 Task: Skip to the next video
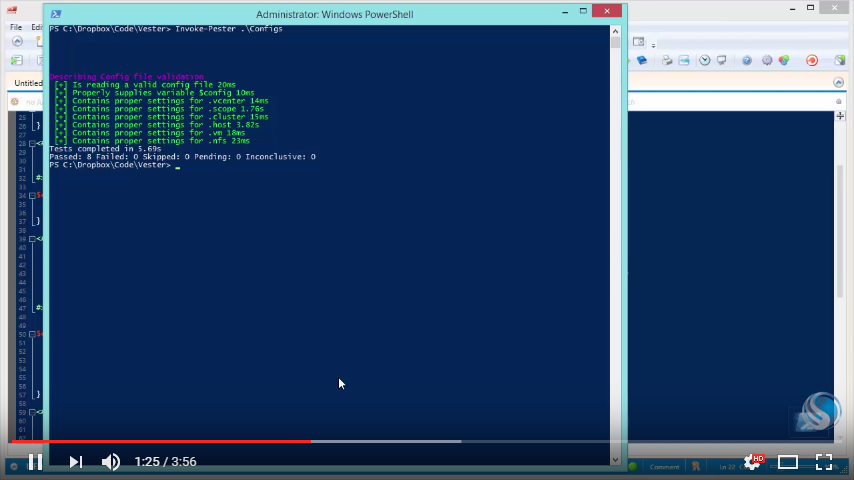pos(76,462)
